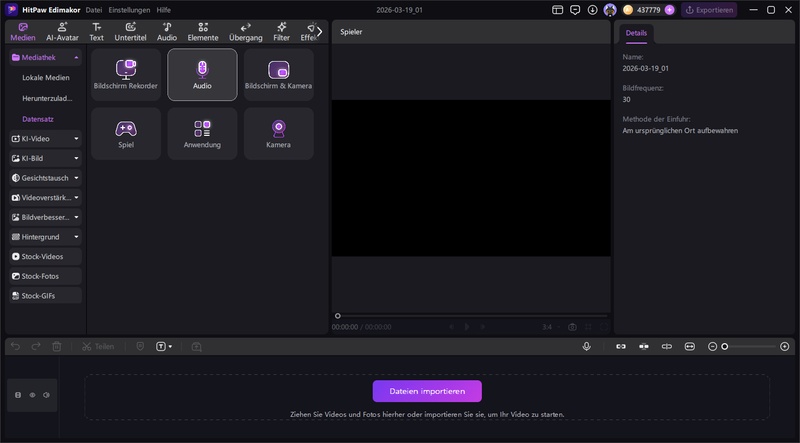Expand the Gesichtstausch section
The height and width of the screenshot is (443, 800).
pyautogui.click(x=76, y=178)
